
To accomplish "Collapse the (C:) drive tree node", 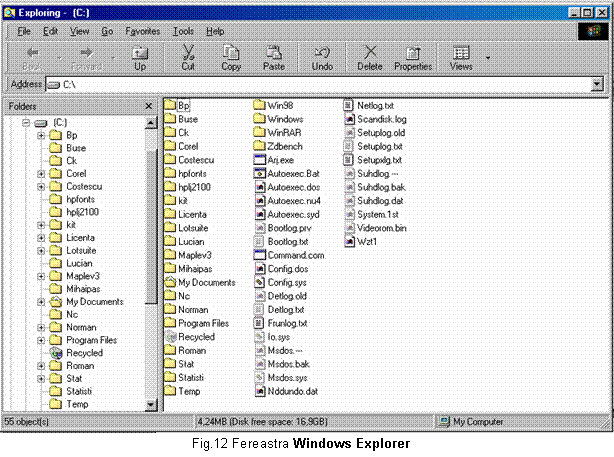I will pos(26,122).
